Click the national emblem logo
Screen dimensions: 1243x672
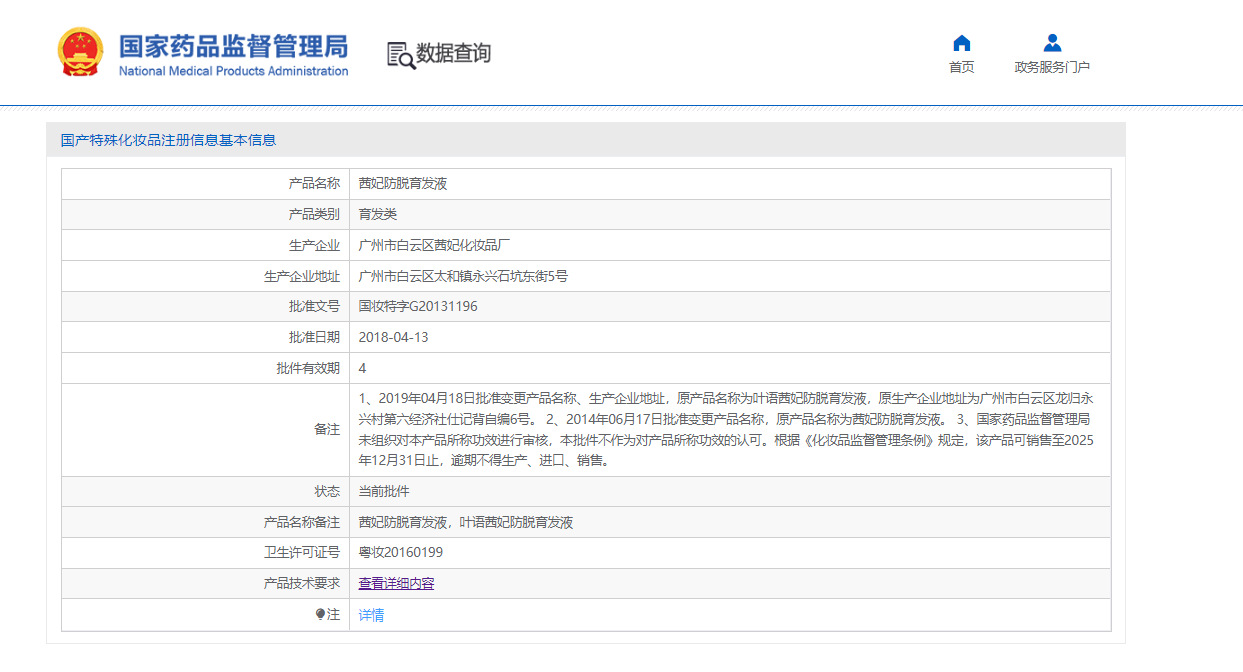tap(80, 52)
